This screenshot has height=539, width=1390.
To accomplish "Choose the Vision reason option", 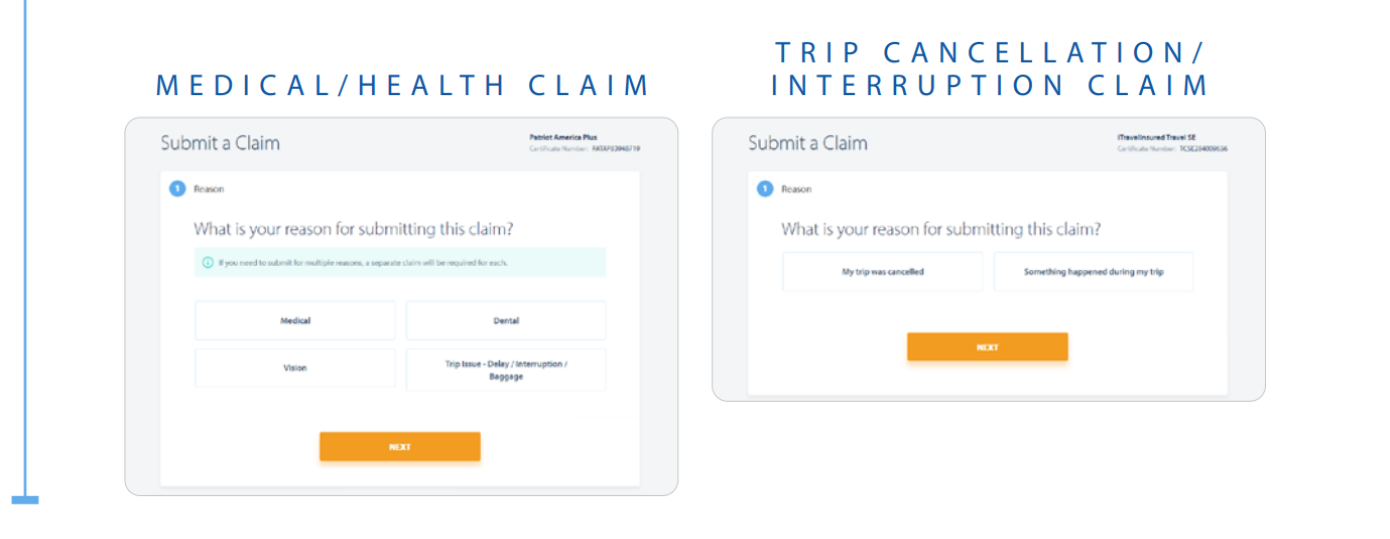I will coord(295,368).
